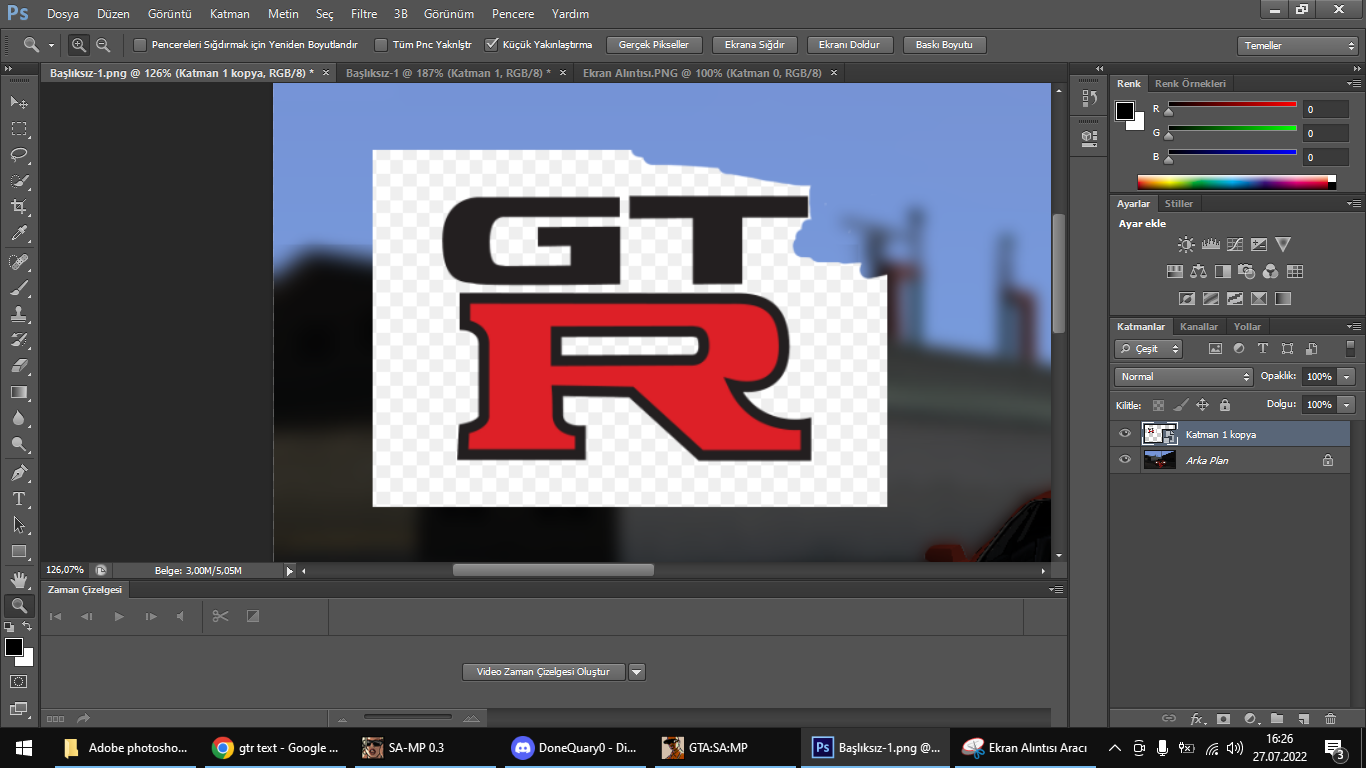The height and width of the screenshot is (768, 1366).
Task: Select the Quick Selection tool
Action: tap(19, 181)
